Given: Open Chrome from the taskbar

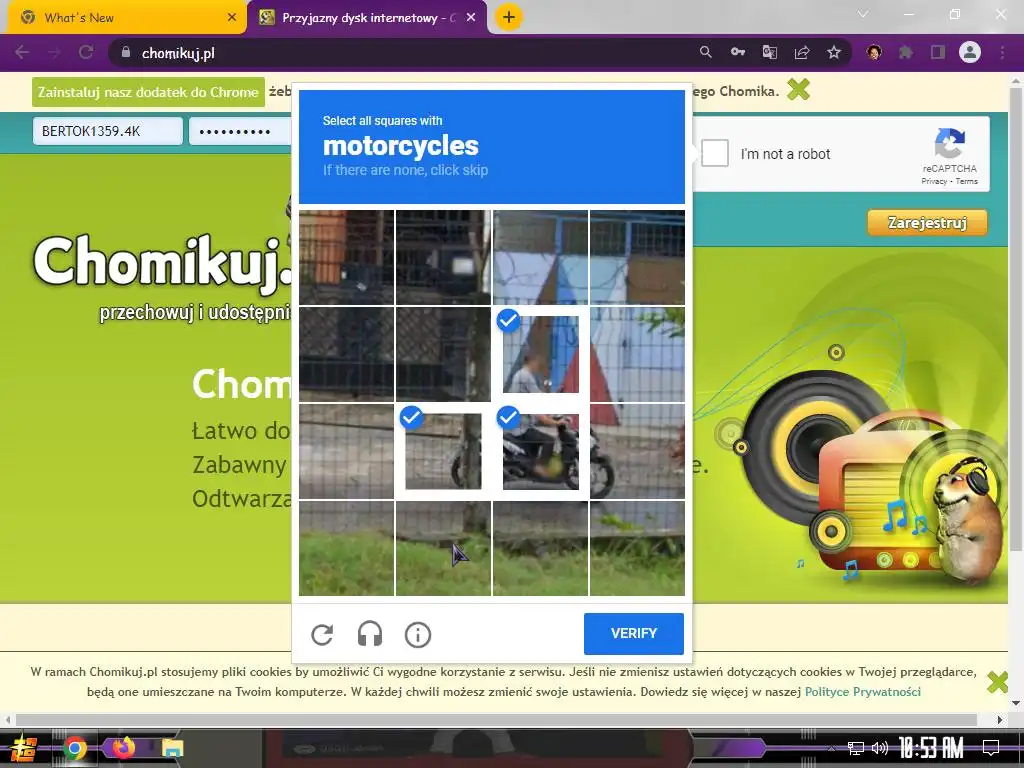Looking at the screenshot, I should click(74, 748).
